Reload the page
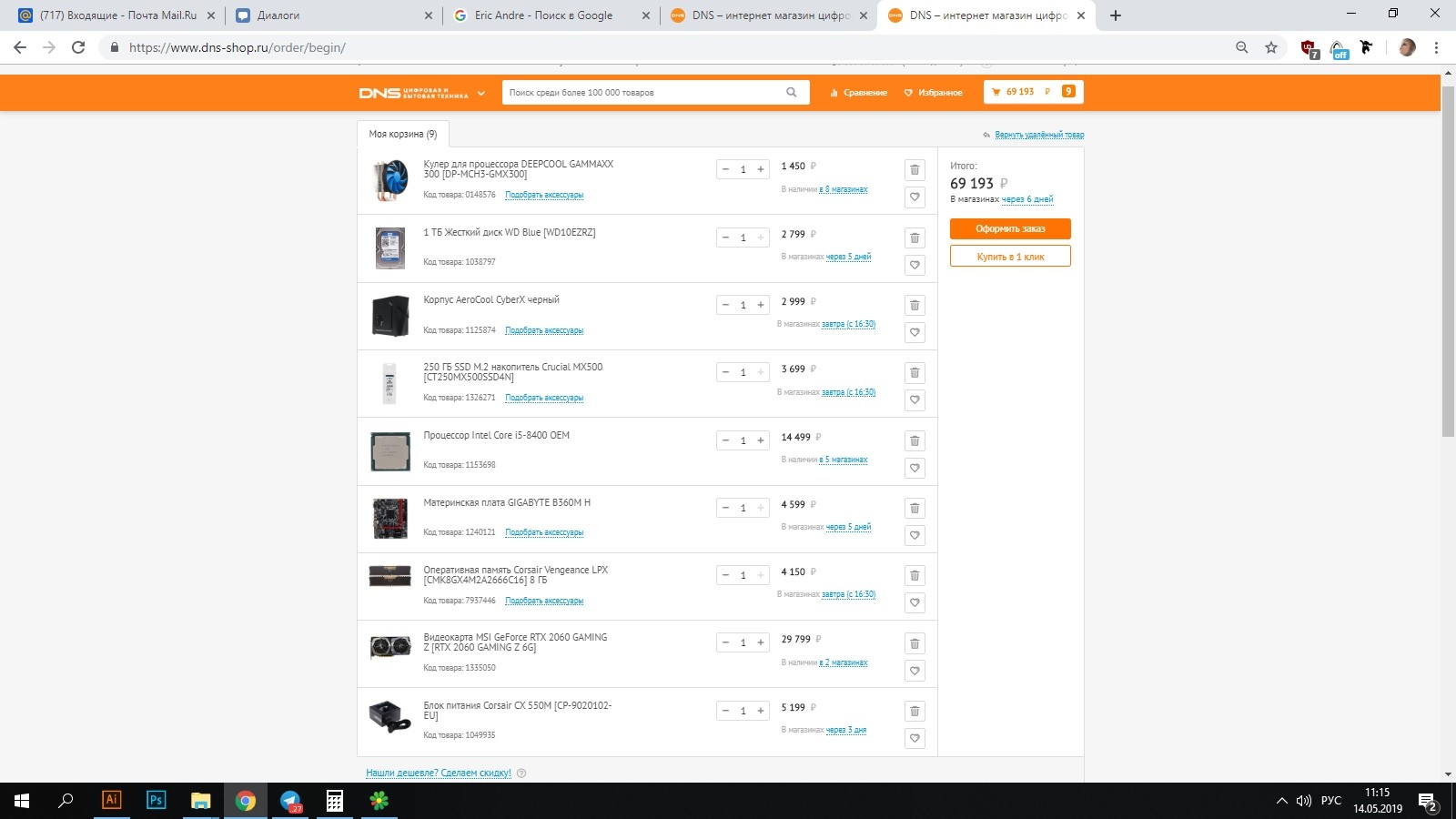The height and width of the screenshot is (819, 1456). click(x=78, y=47)
